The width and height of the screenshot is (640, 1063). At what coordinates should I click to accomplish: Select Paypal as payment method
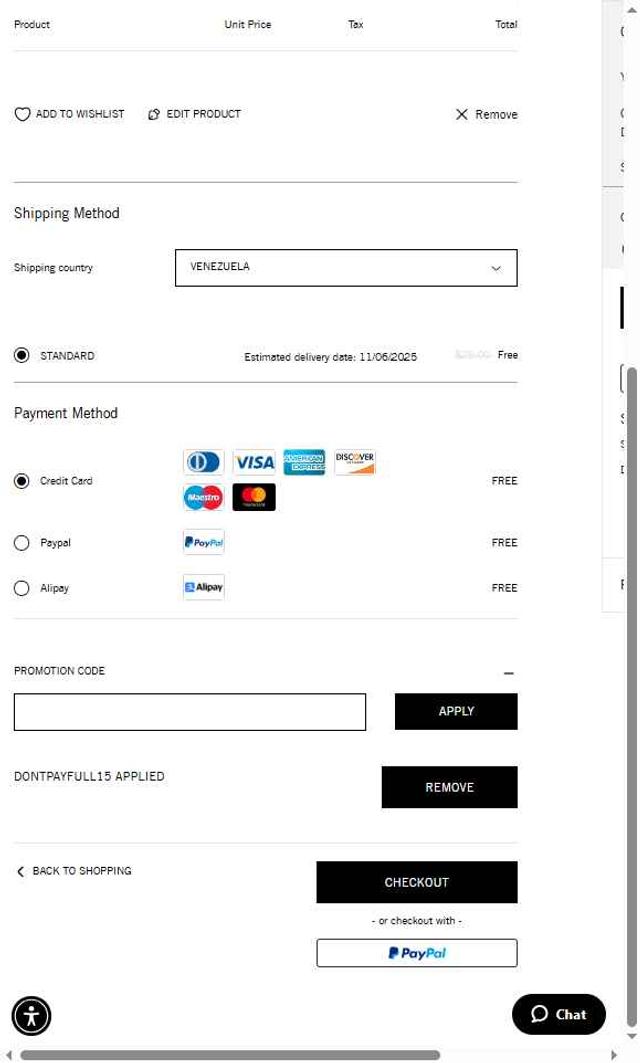(22, 543)
